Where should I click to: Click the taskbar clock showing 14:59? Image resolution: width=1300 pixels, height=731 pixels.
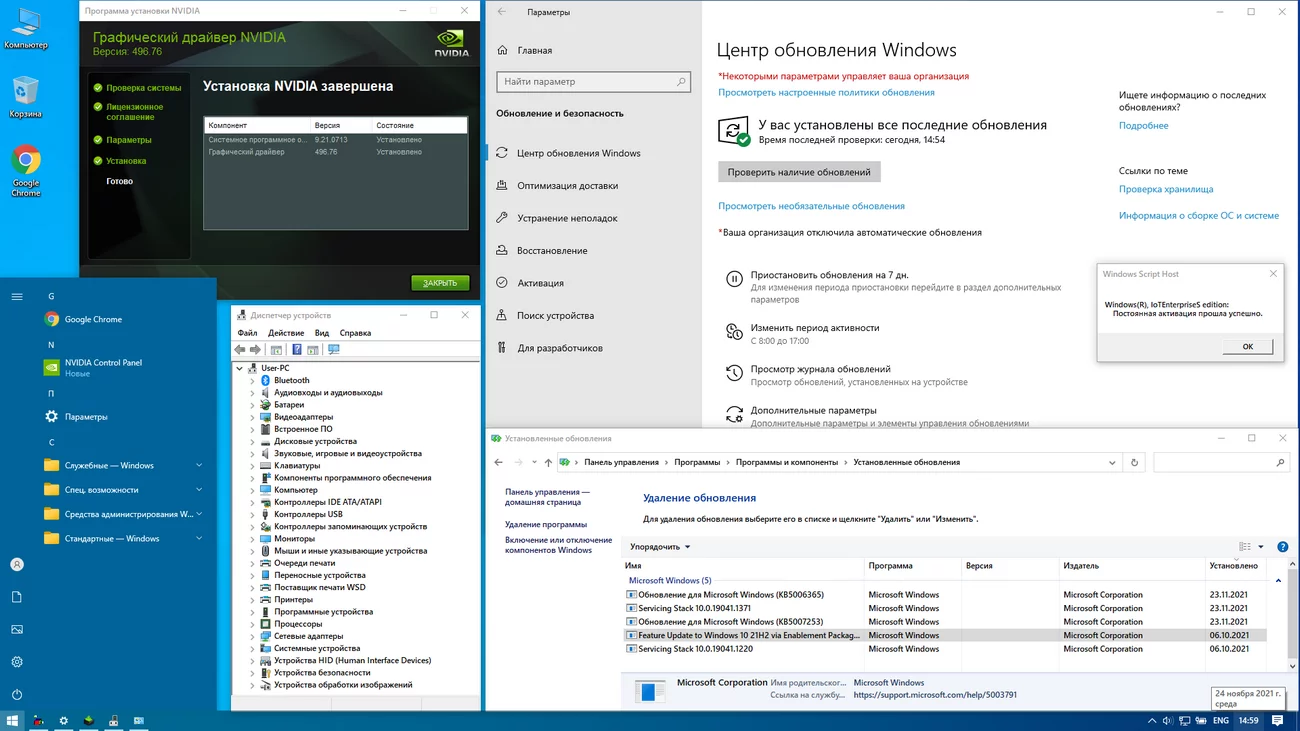pos(1249,720)
